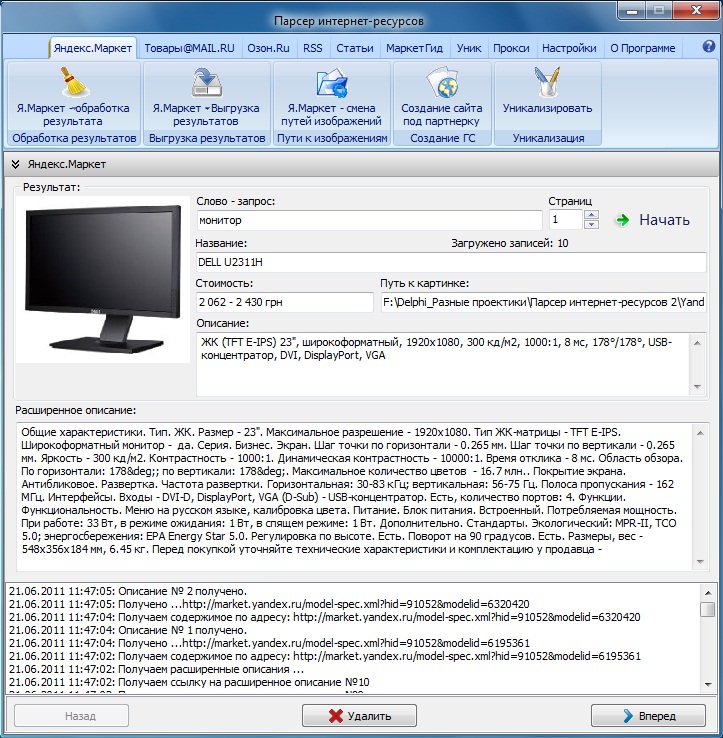Click the green arrow next to Начать
Image resolution: width=723 pixels, height=738 pixels.
click(x=623, y=220)
